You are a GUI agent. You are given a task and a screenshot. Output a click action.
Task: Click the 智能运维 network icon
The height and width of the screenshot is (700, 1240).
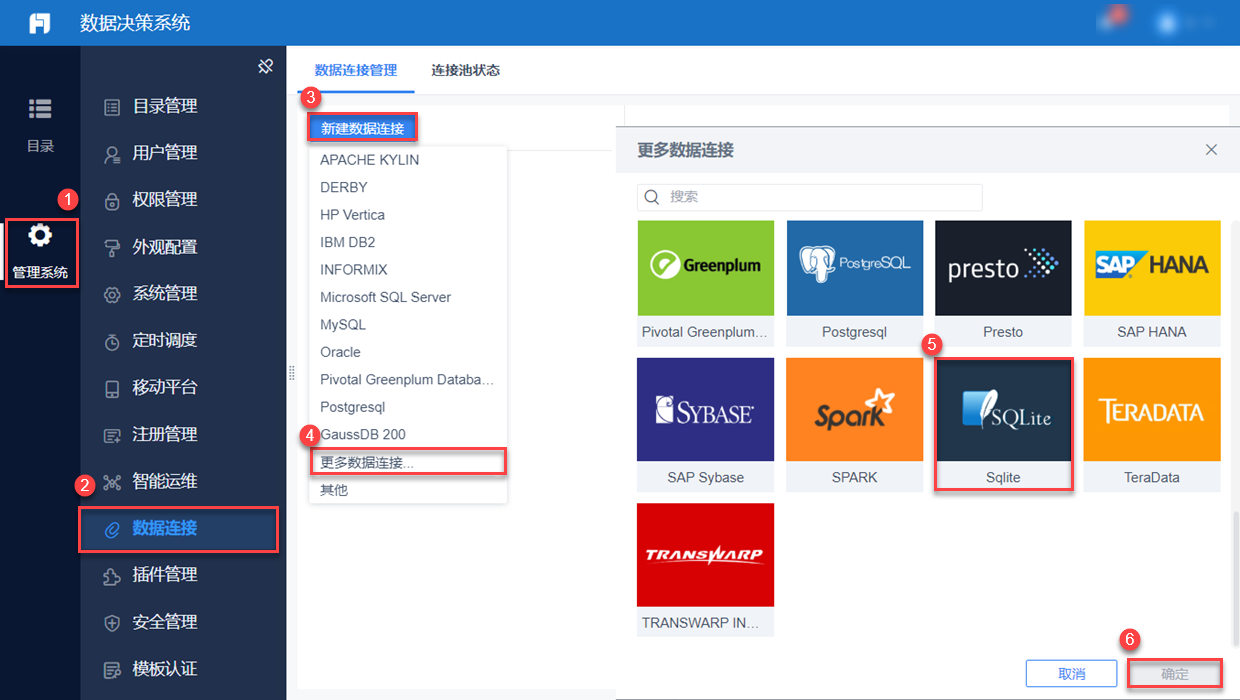pyautogui.click(x=112, y=482)
